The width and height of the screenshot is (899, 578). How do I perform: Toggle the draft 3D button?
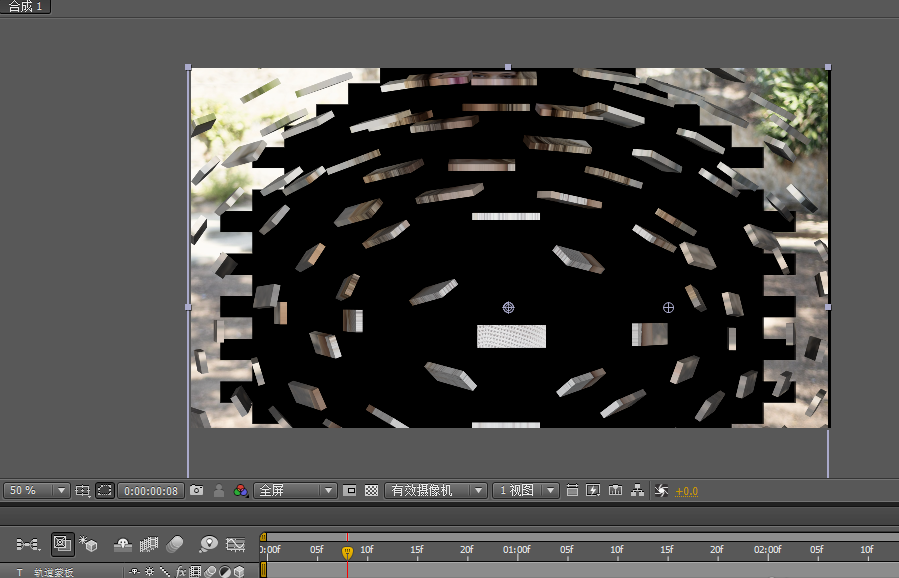(88, 544)
